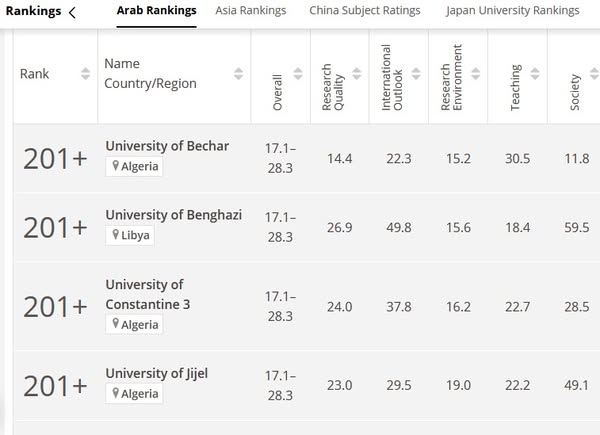Open University of Jijel link
The image size is (600, 435).
coord(157,373)
